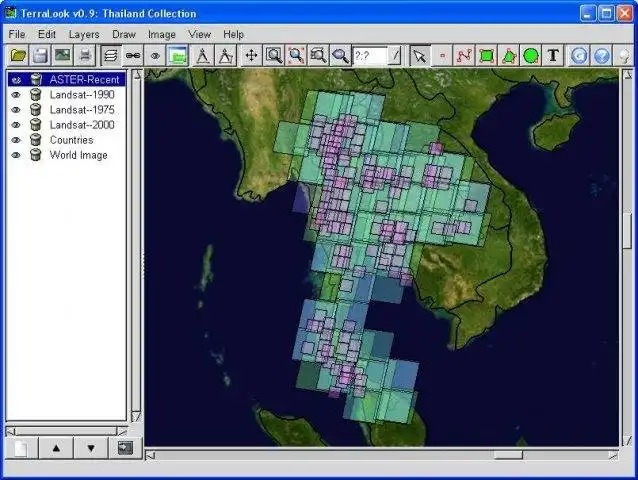Open the File menu
Screen dimensions: 638x480
(17, 35)
